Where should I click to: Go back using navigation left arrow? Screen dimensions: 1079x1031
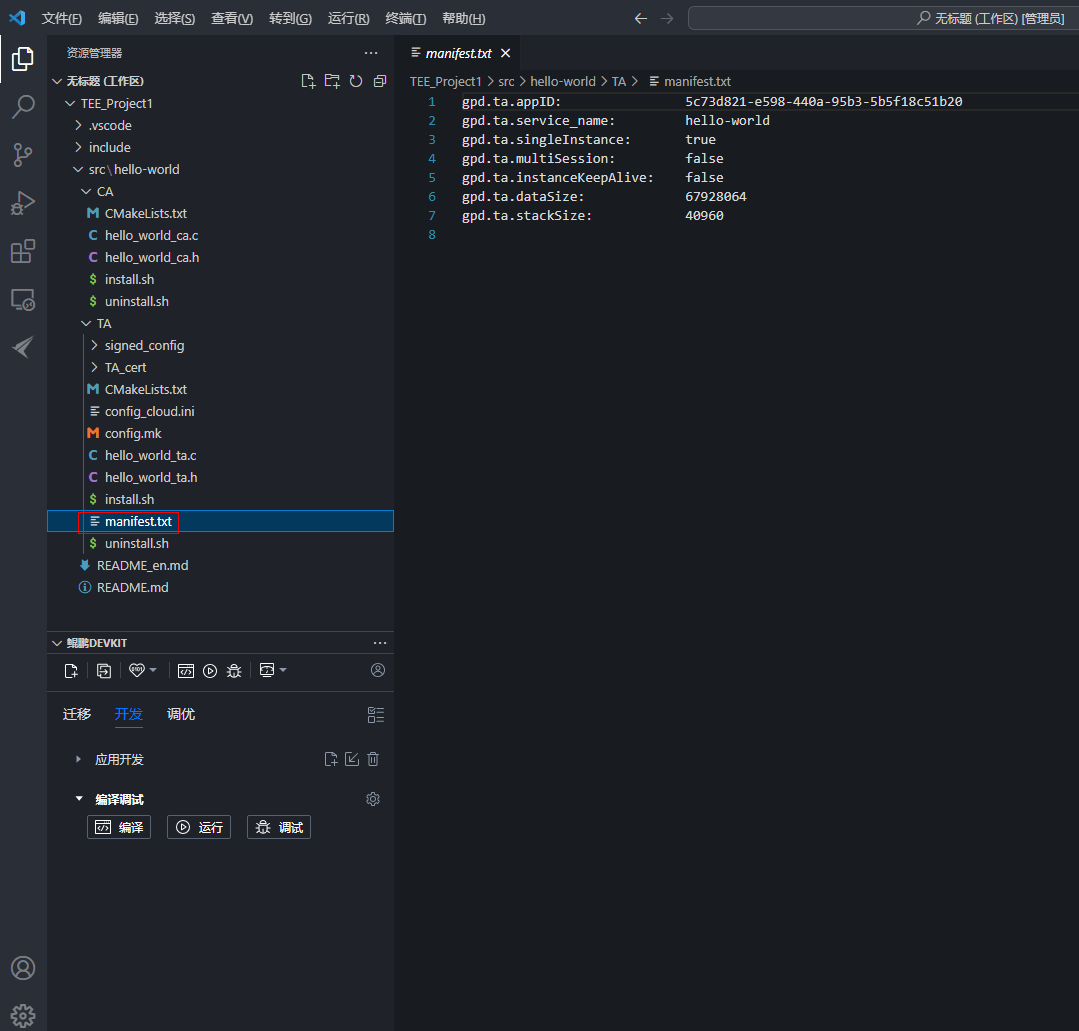pyautogui.click(x=641, y=19)
